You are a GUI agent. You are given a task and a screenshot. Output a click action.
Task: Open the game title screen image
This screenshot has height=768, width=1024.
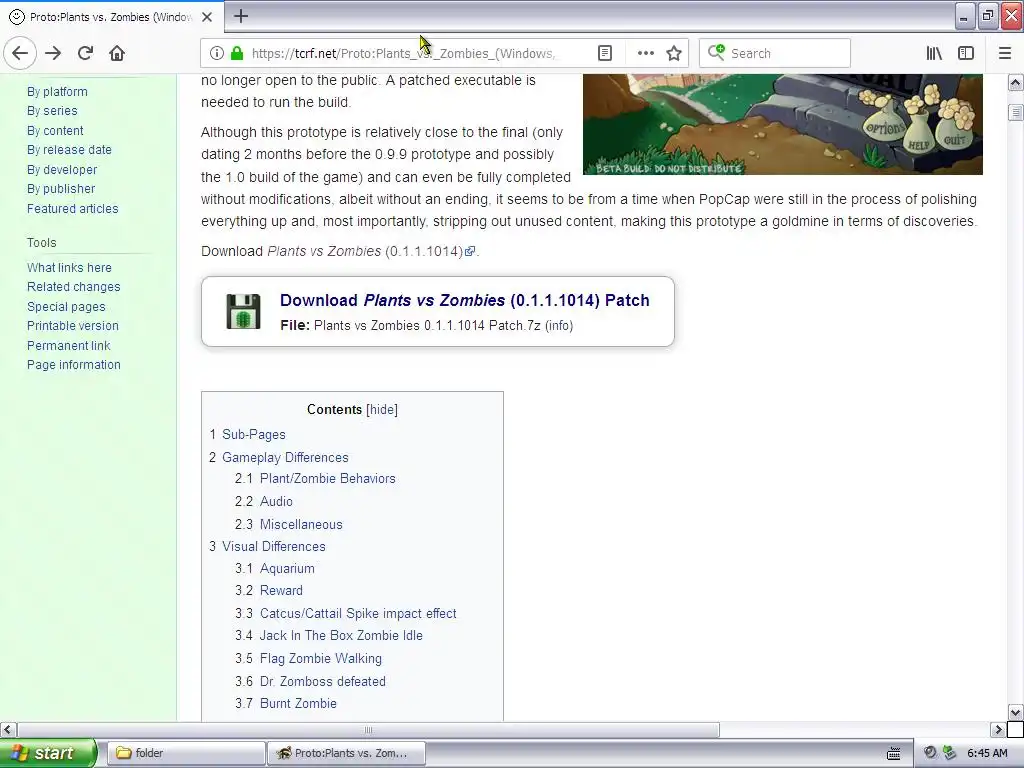(x=782, y=124)
